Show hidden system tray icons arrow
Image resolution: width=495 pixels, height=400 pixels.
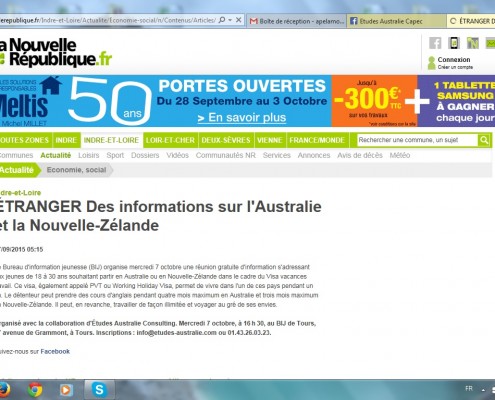pyautogui.click(x=483, y=389)
